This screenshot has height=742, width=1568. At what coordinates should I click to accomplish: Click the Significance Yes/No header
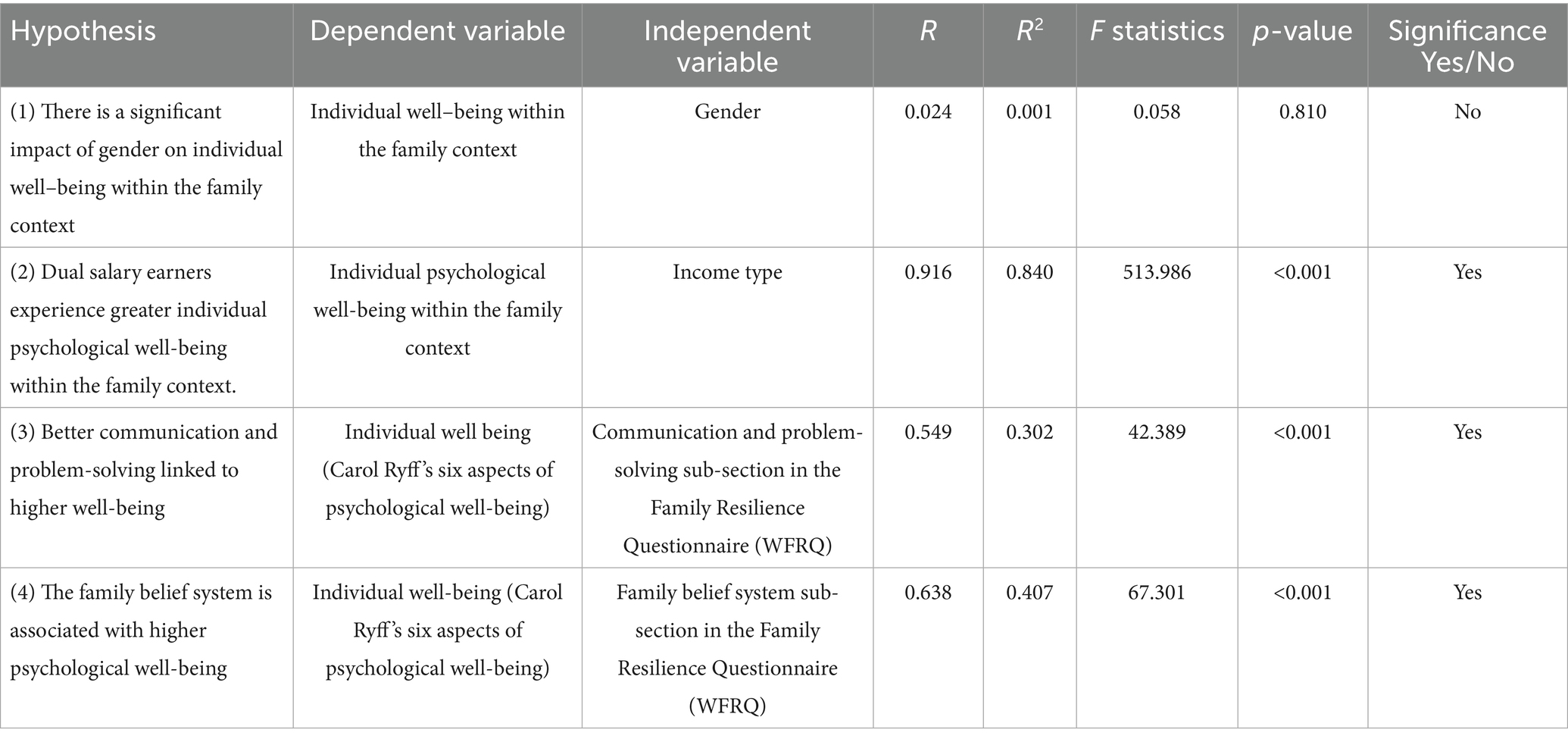pyautogui.click(x=1467, y=45)
